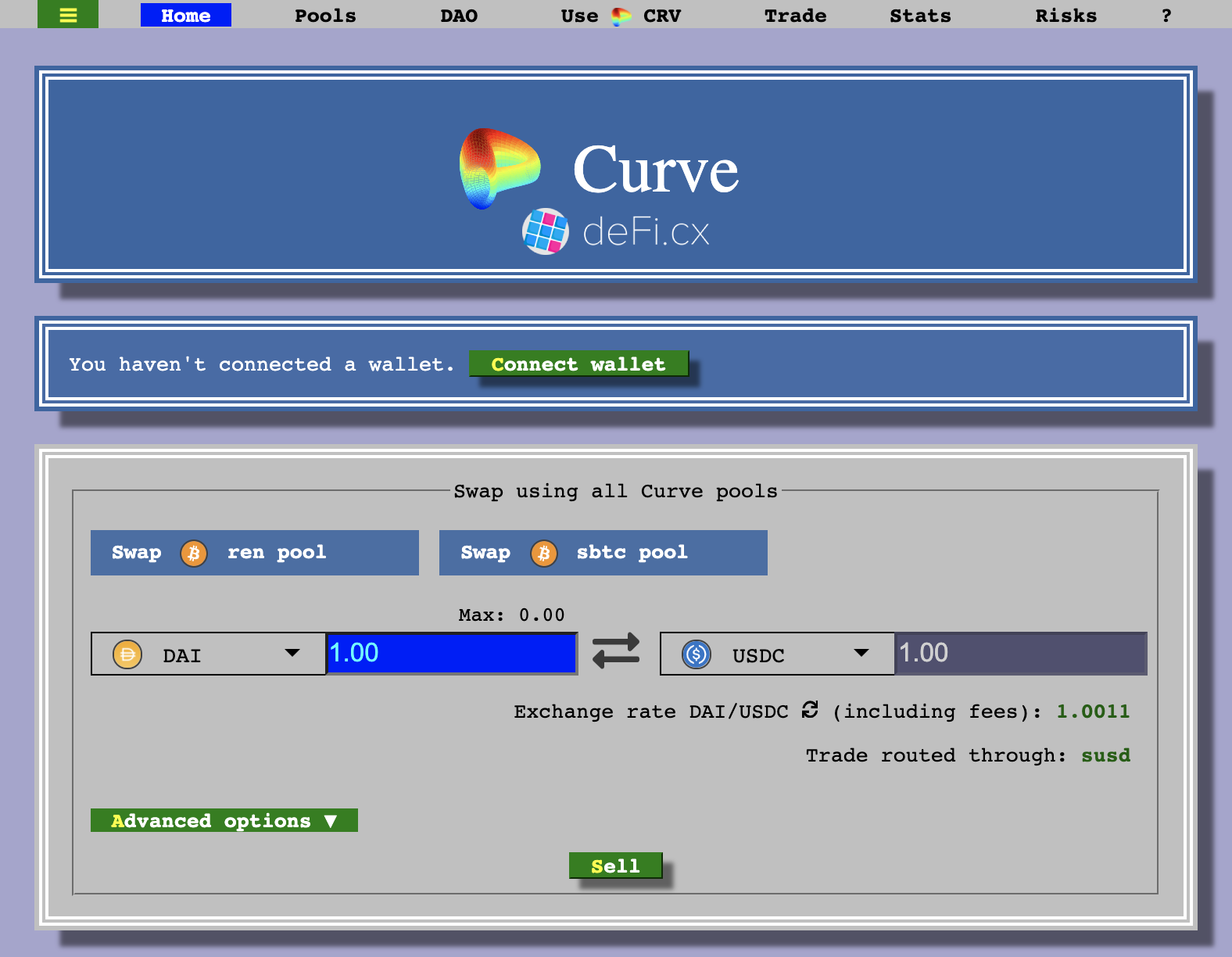This screenshot has width=1232, height=957.
Task: Go to the Home tab
Action: pyautogui.click(x=186, y=15)
